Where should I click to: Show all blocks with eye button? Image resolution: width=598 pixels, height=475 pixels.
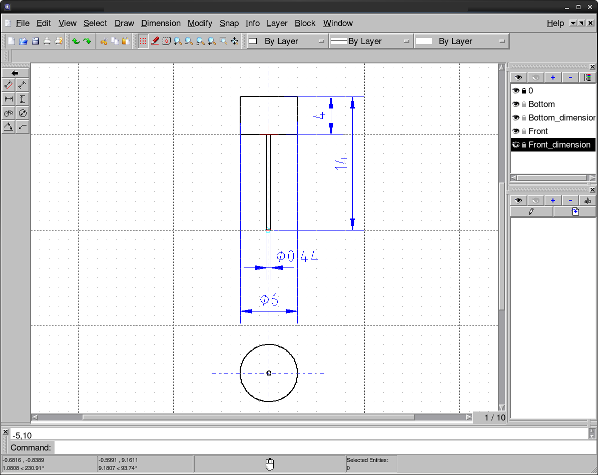pos(518,200)
